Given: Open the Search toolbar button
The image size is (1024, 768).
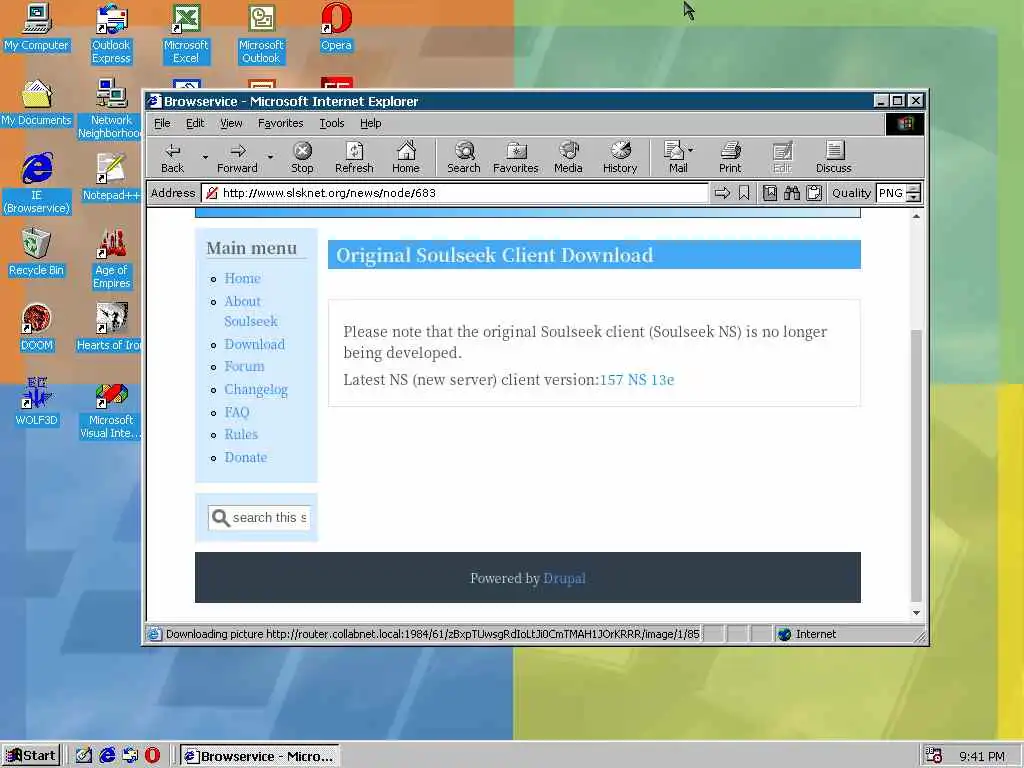Looking at the screenshot, I should click(x=464, y=158).
